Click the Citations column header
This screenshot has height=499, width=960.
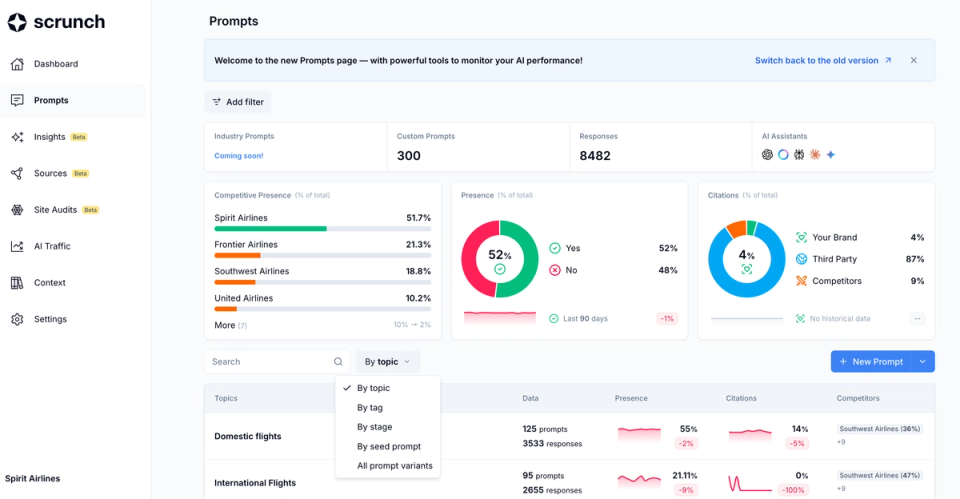pos(741,398)
